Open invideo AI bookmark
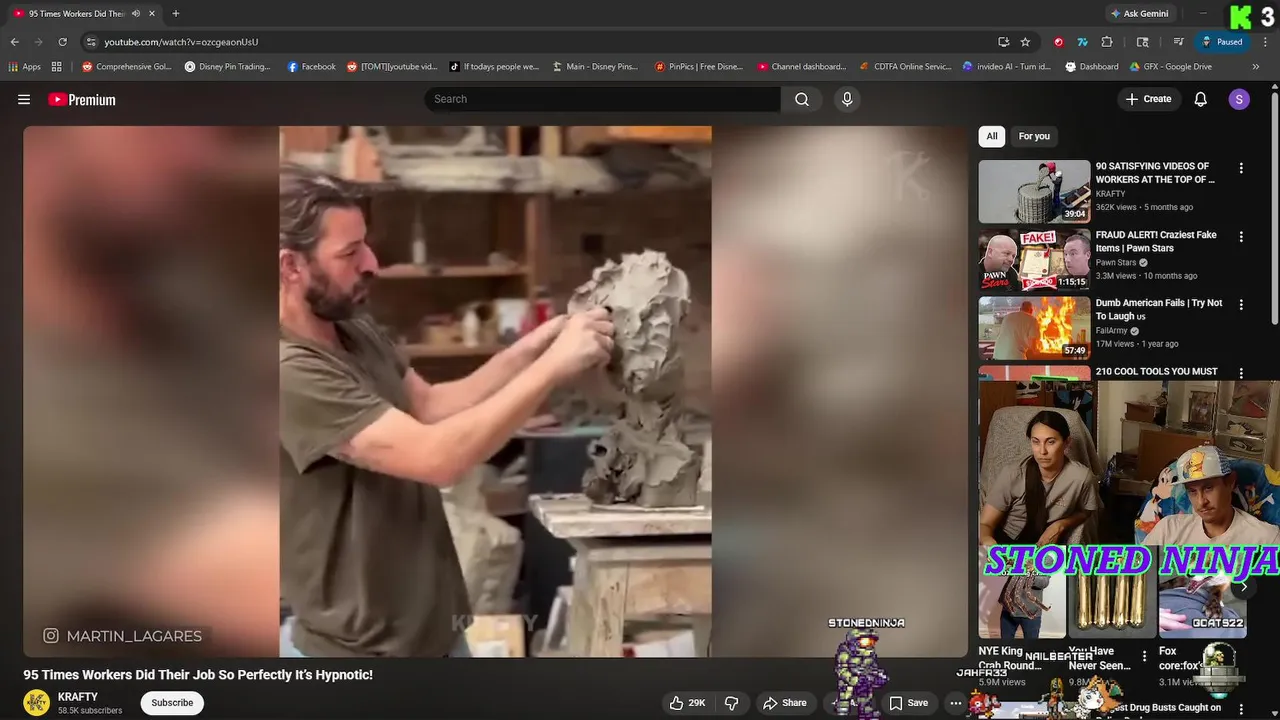Screen dimensions: 1280x720 tap(1007, 67)
